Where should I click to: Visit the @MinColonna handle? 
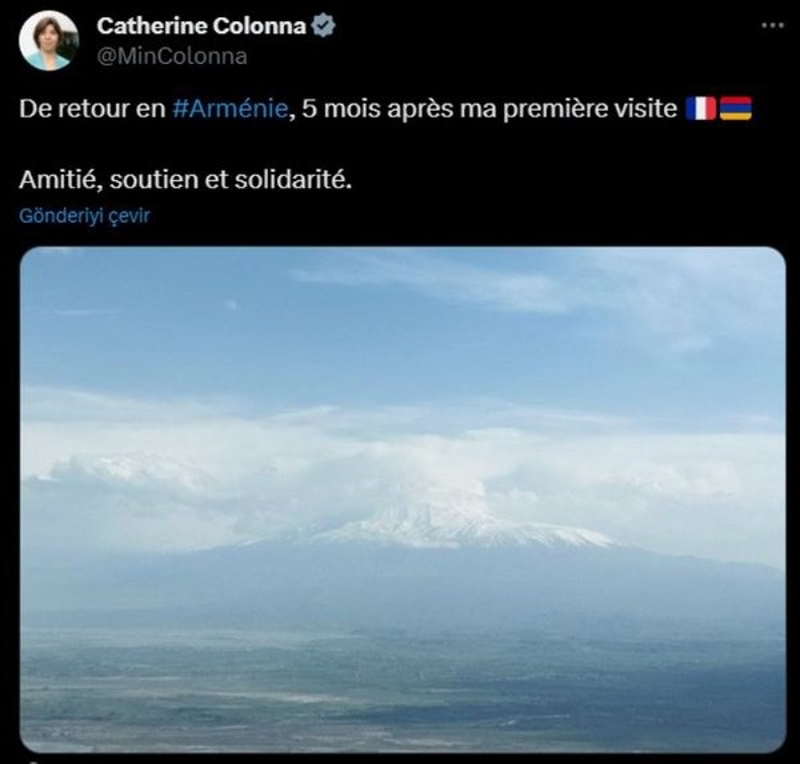click(172, 56)
